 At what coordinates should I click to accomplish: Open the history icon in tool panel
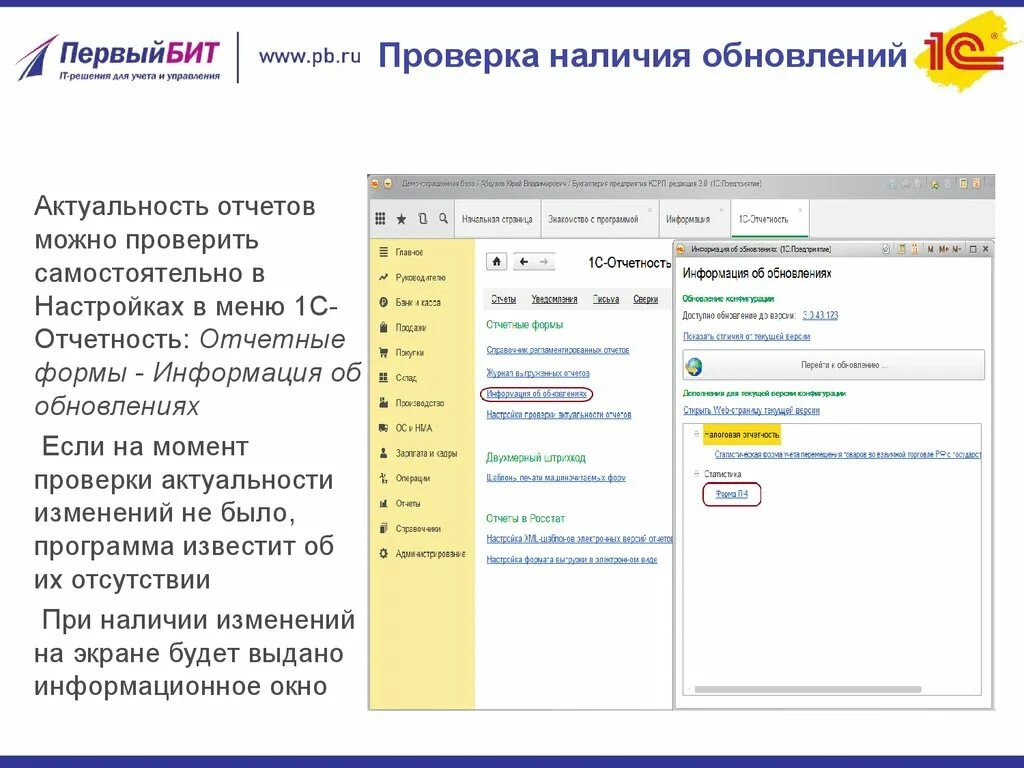point(423,219)
